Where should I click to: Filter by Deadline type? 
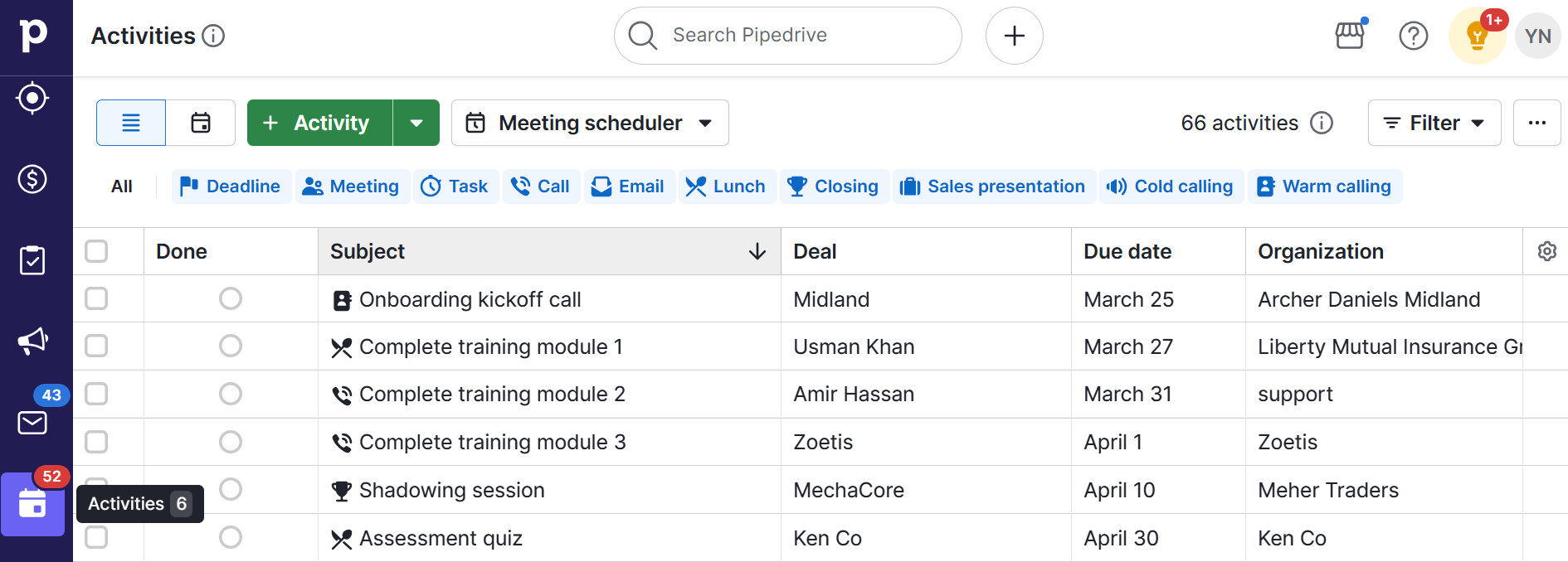(231, 187)
